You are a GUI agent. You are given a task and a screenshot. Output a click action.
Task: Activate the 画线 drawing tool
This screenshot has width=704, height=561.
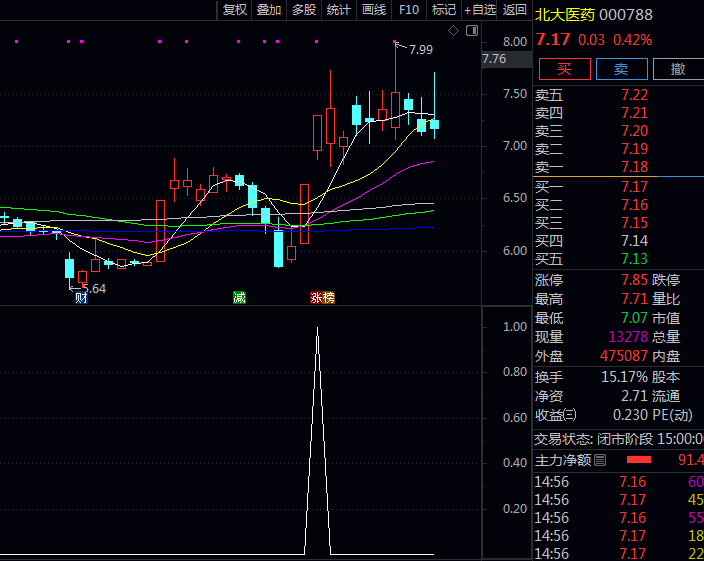point(373,10)
